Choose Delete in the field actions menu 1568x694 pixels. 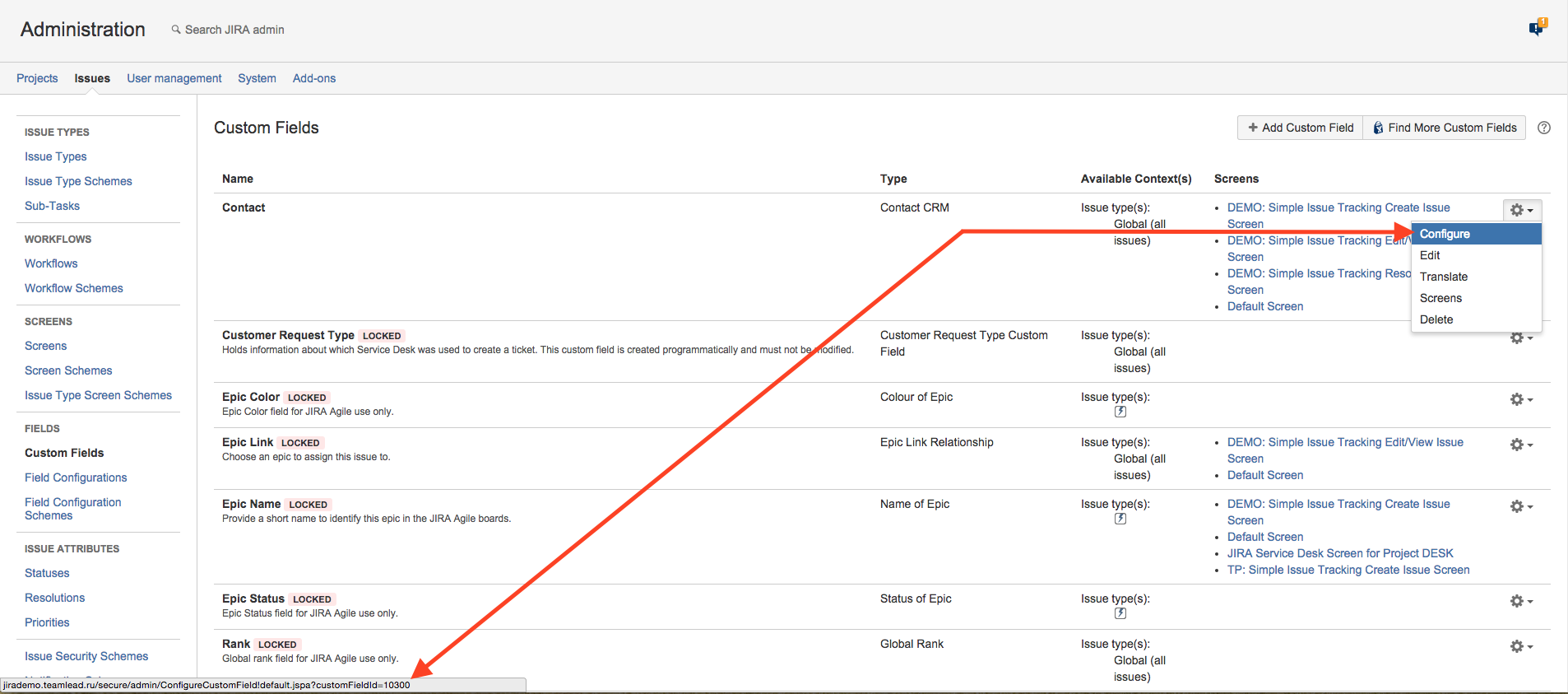(x=1436, y=319)
